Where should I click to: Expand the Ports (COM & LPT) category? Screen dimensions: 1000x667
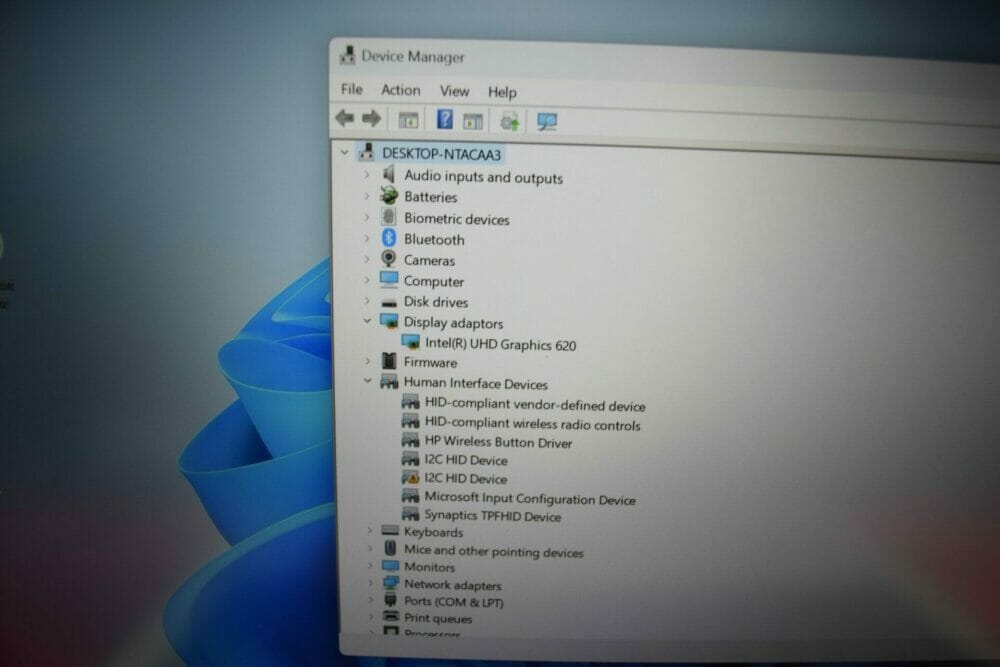371,600
